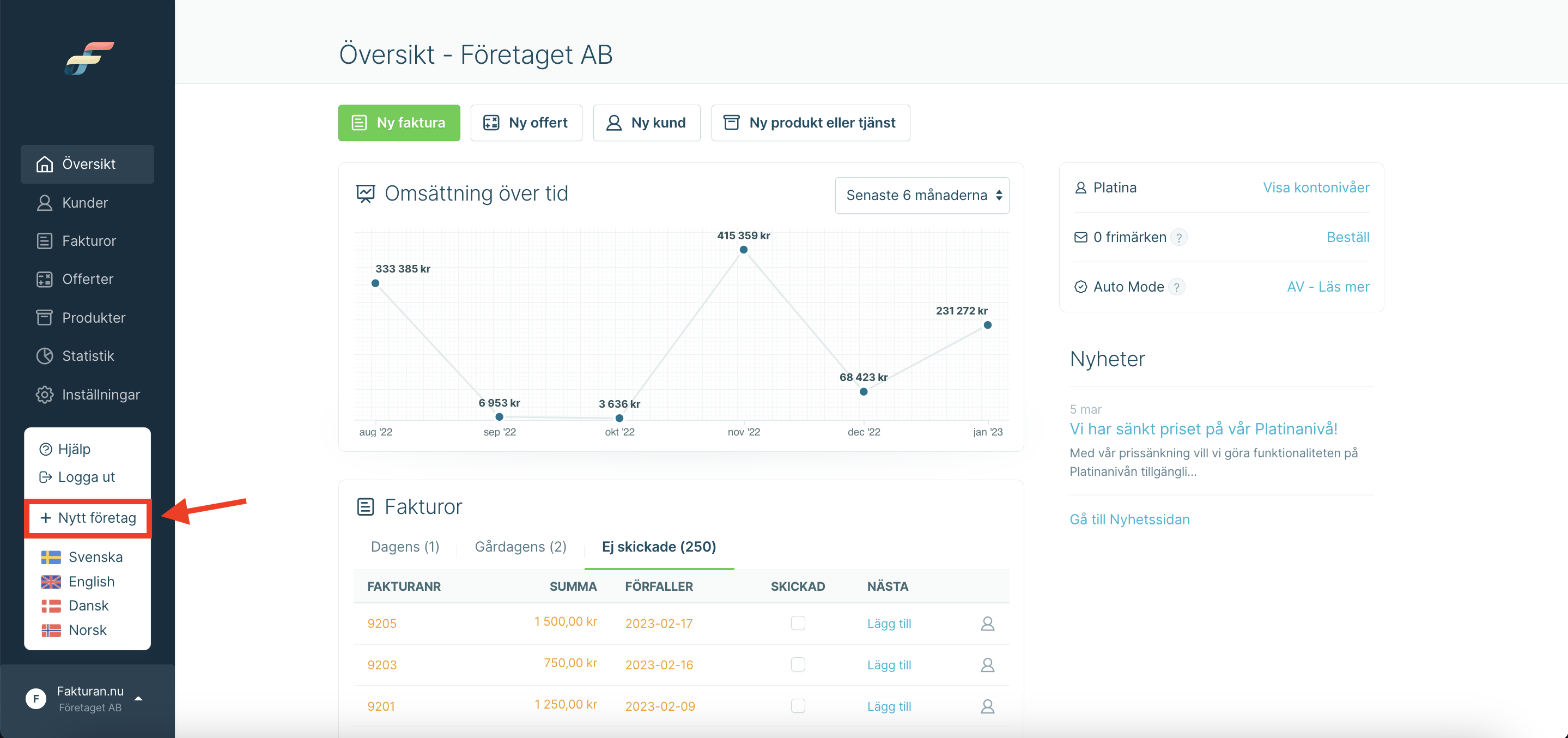Image resolution: width=1568 pixels, height=738 pixels.
Task: Open Statistik pie chart icon
Action: click(x=45, y=355)
